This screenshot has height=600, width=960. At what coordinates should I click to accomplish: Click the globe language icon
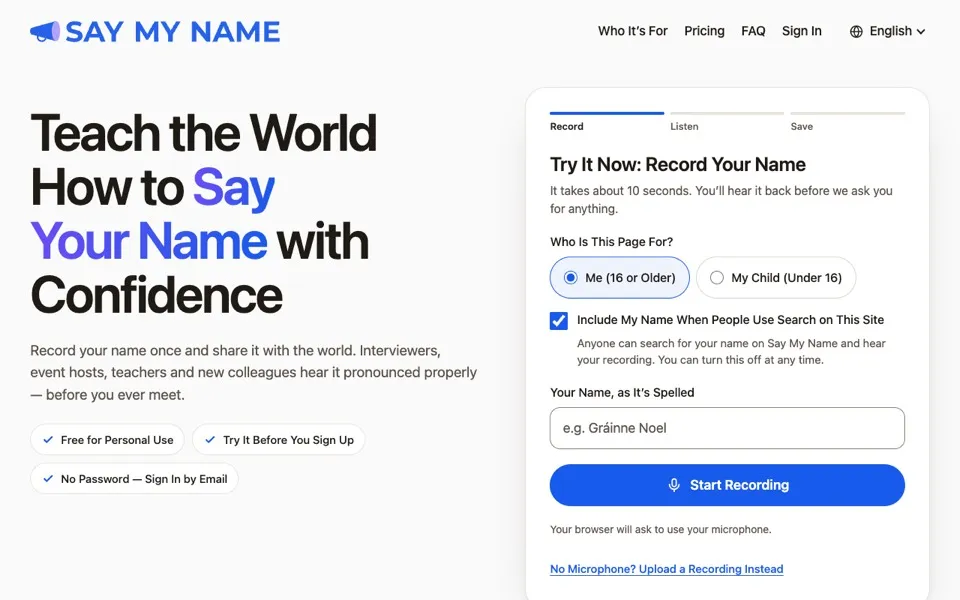(856, 31)
